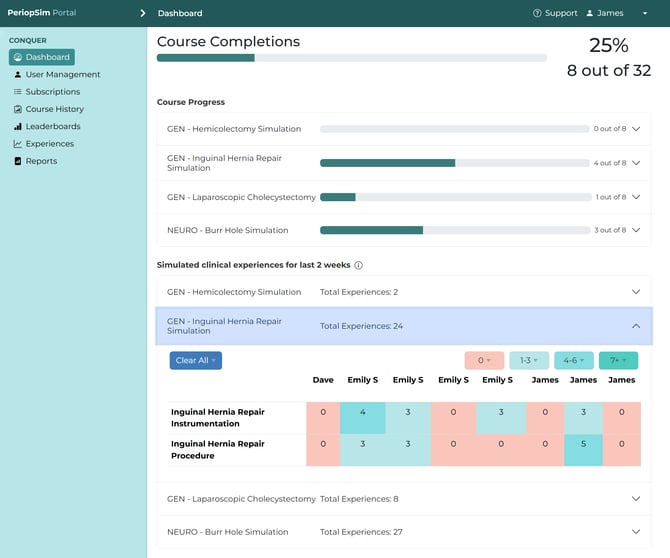The image size is (670, 558).
Task: Click the Inguinal Hernia Repair progress bar
Action: [455, 163]
